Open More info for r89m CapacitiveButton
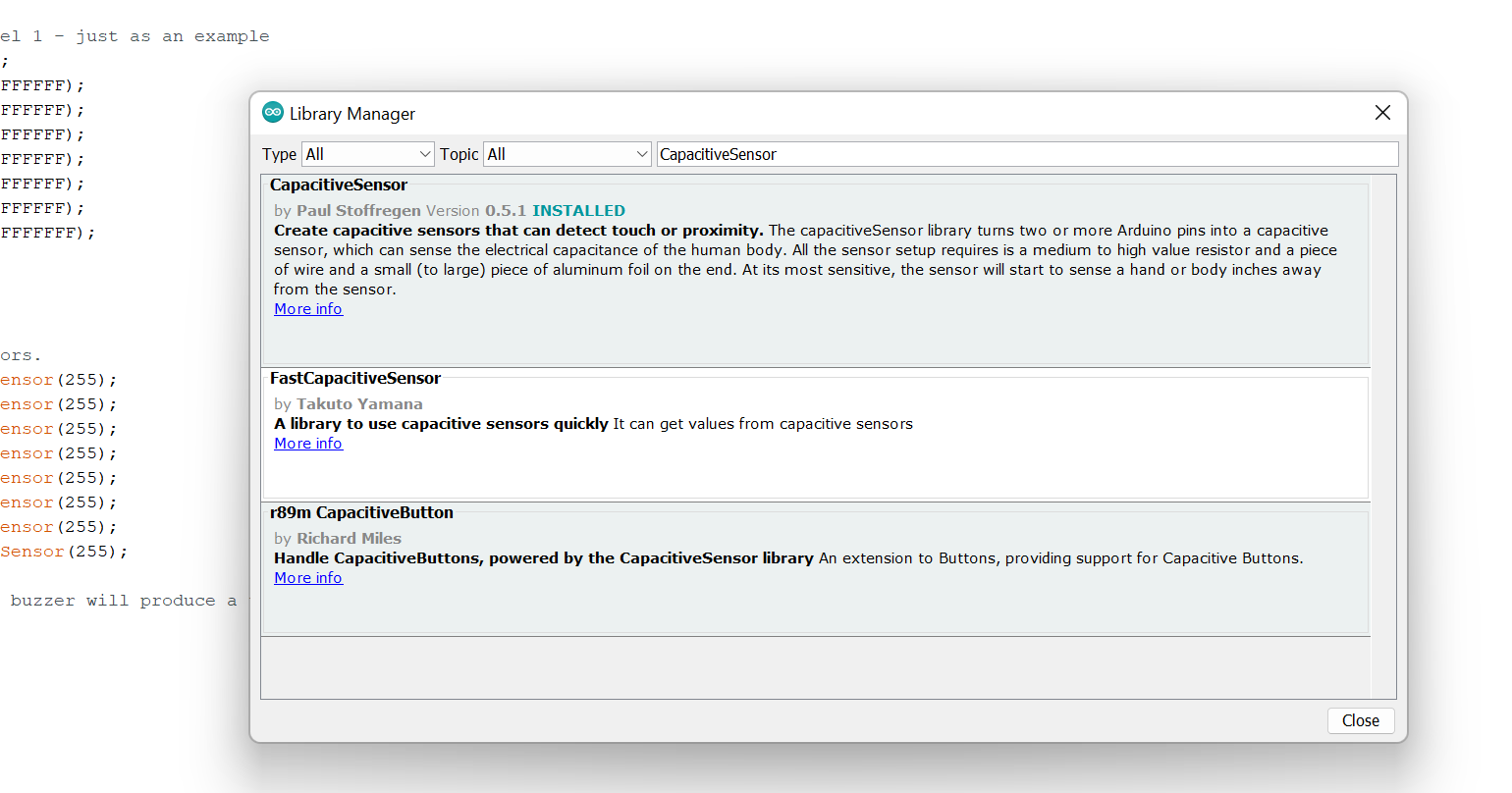Viewport: 1512px width, 793px height. (x=308, y=578)
